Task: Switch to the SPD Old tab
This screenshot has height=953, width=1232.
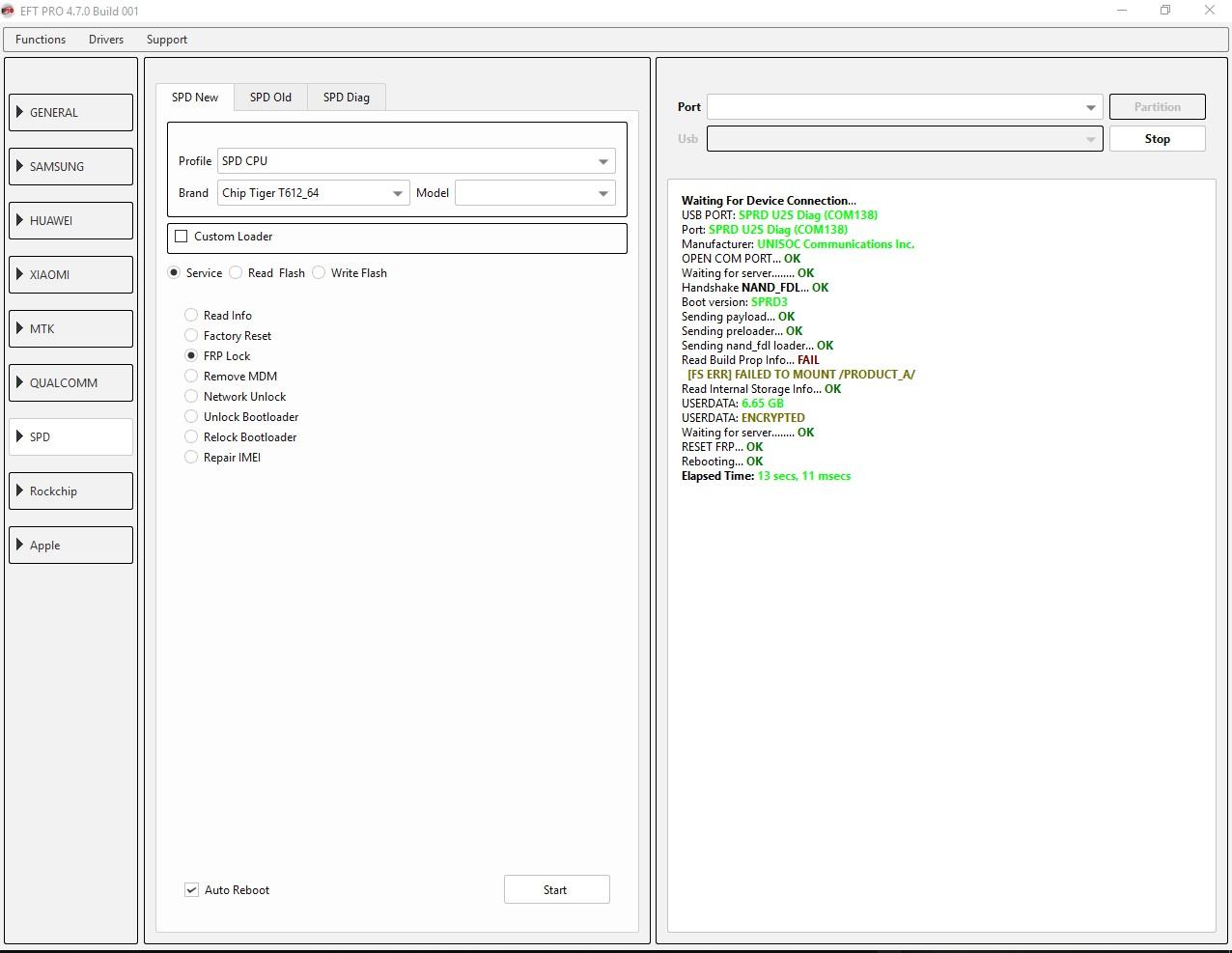Action: tap(270, 97)
